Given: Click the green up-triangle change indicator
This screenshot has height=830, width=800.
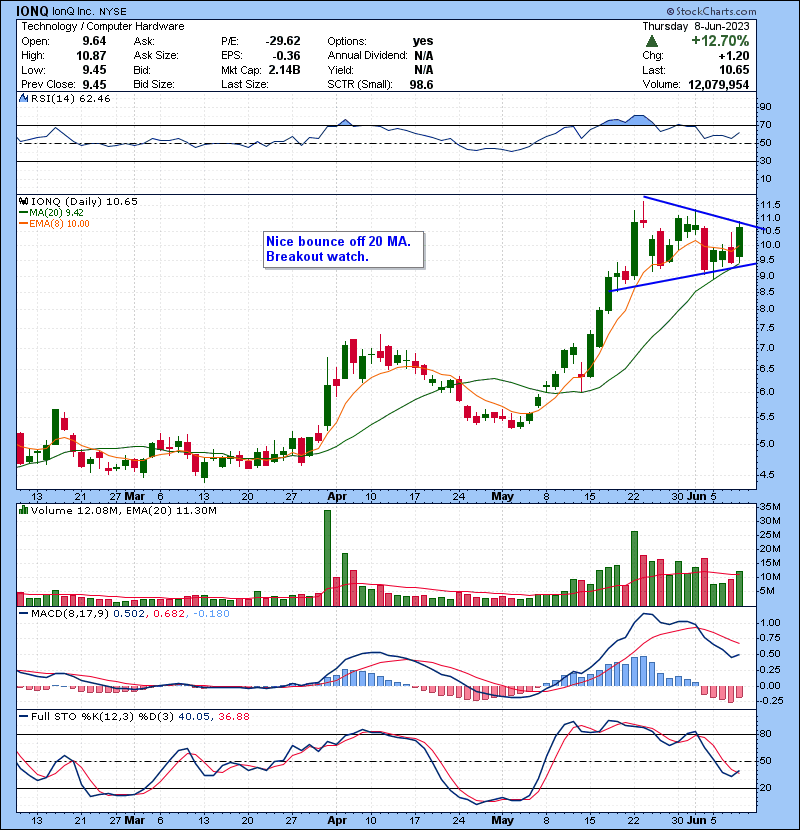Looking at the screenshot, I should [652, 41].
